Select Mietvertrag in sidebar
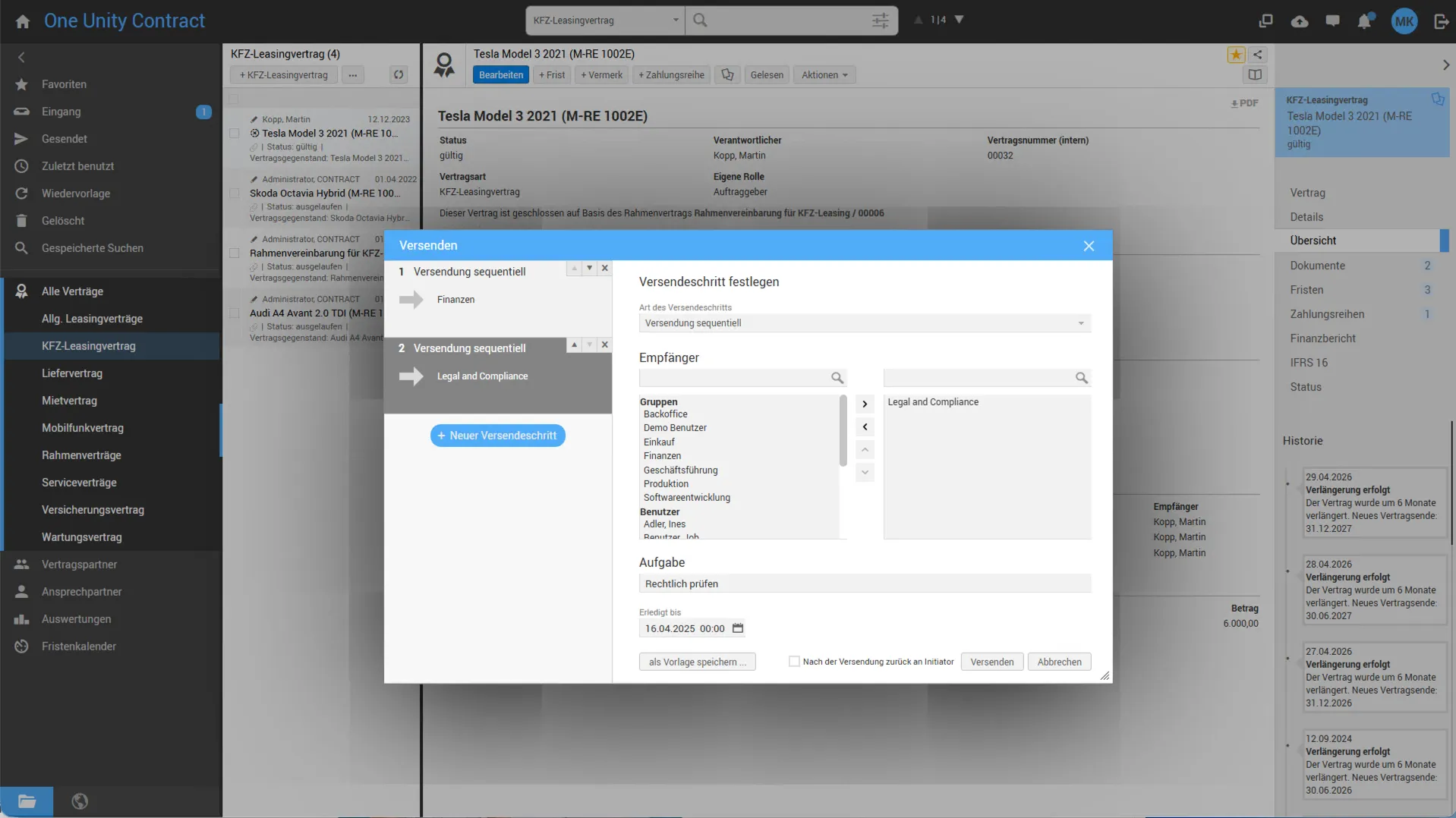 click(110, 401)
